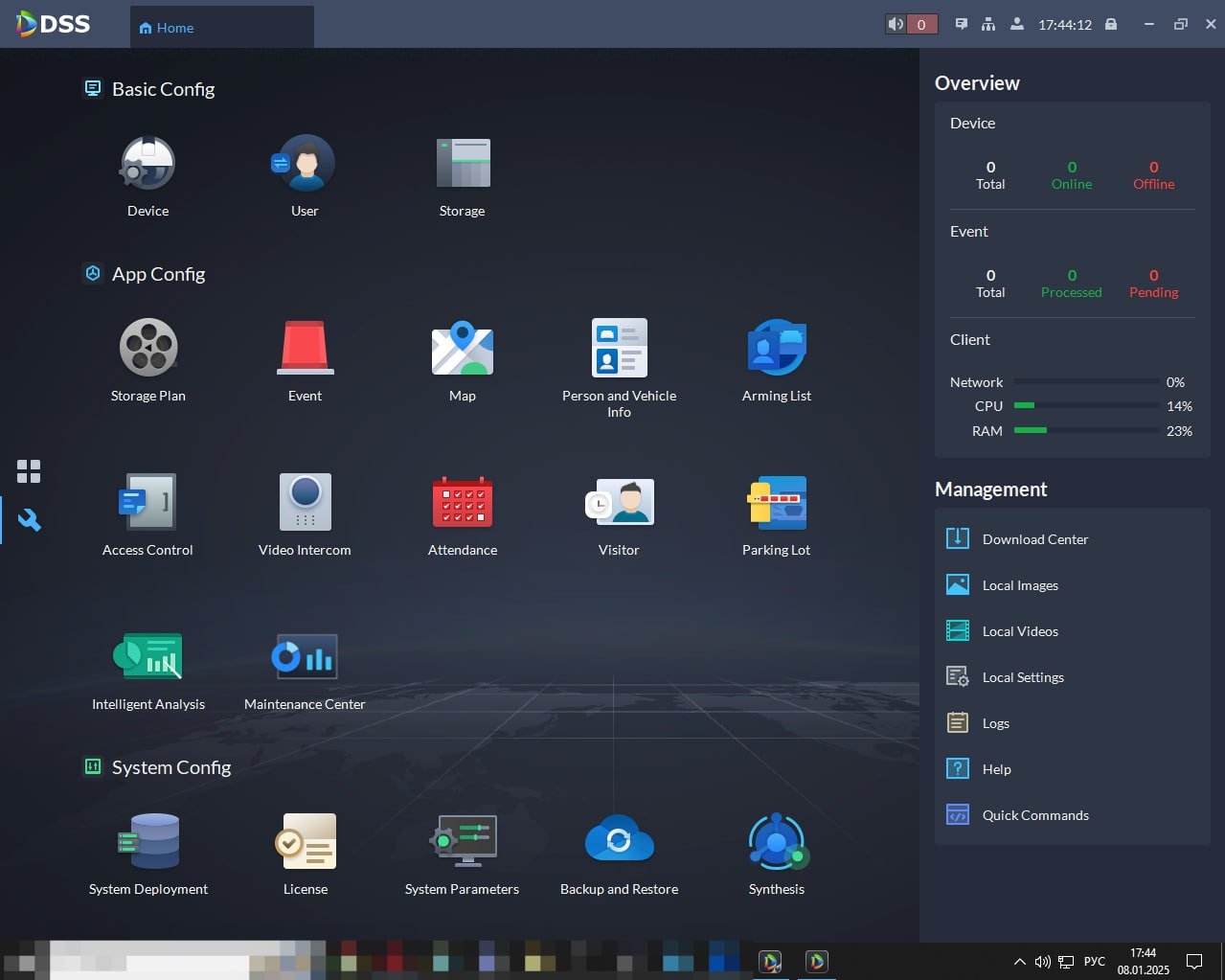Select the Home tab
Image resolution: width=1225 pixels, height=980 pixels.
point(167,28)
